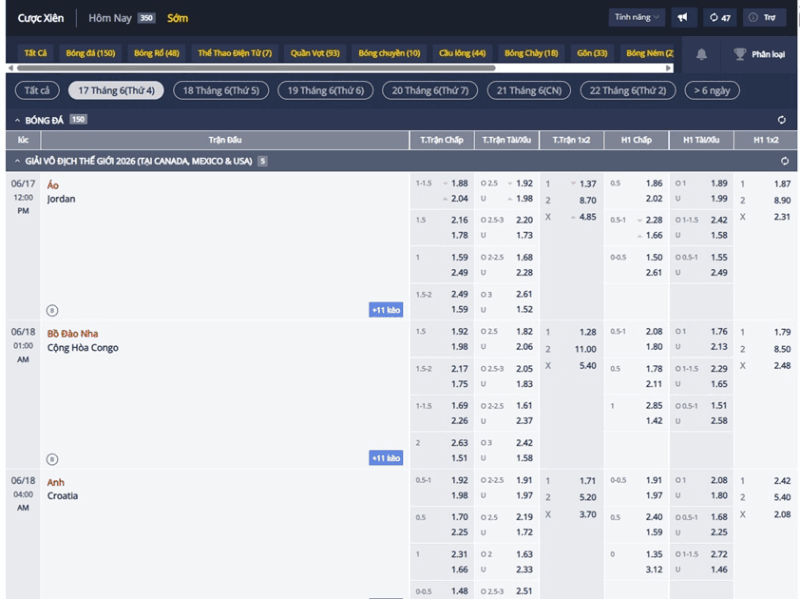Click the sports category horizontal scrollbar
The image size is (800, 599).
[256, 68]
